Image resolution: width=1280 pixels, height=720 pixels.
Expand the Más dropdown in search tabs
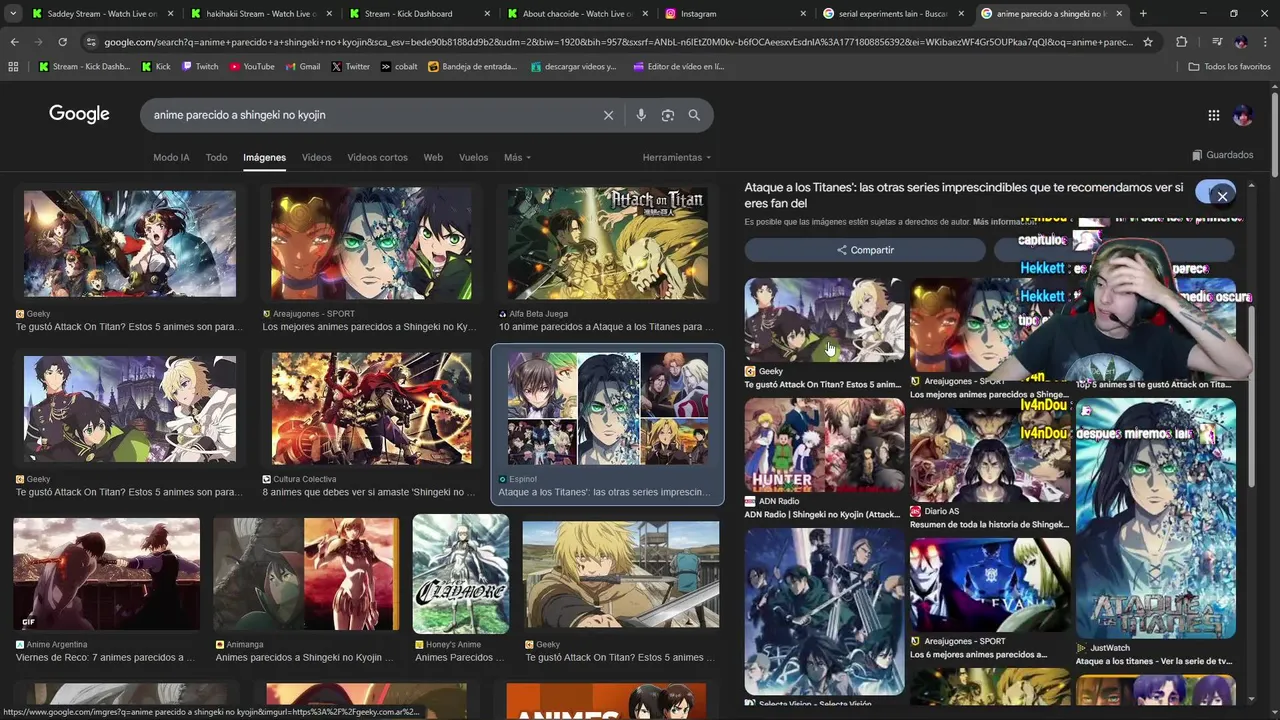[517, 157]
